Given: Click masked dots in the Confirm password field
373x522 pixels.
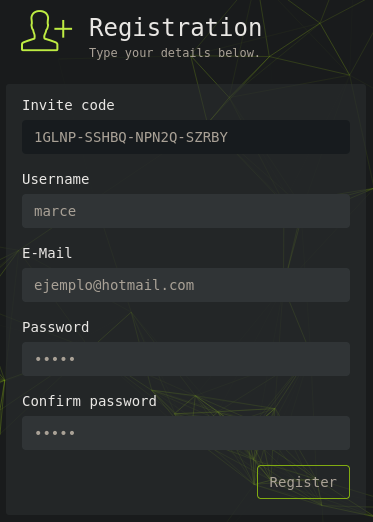Looking at the screenshot, I should [55, 433].
